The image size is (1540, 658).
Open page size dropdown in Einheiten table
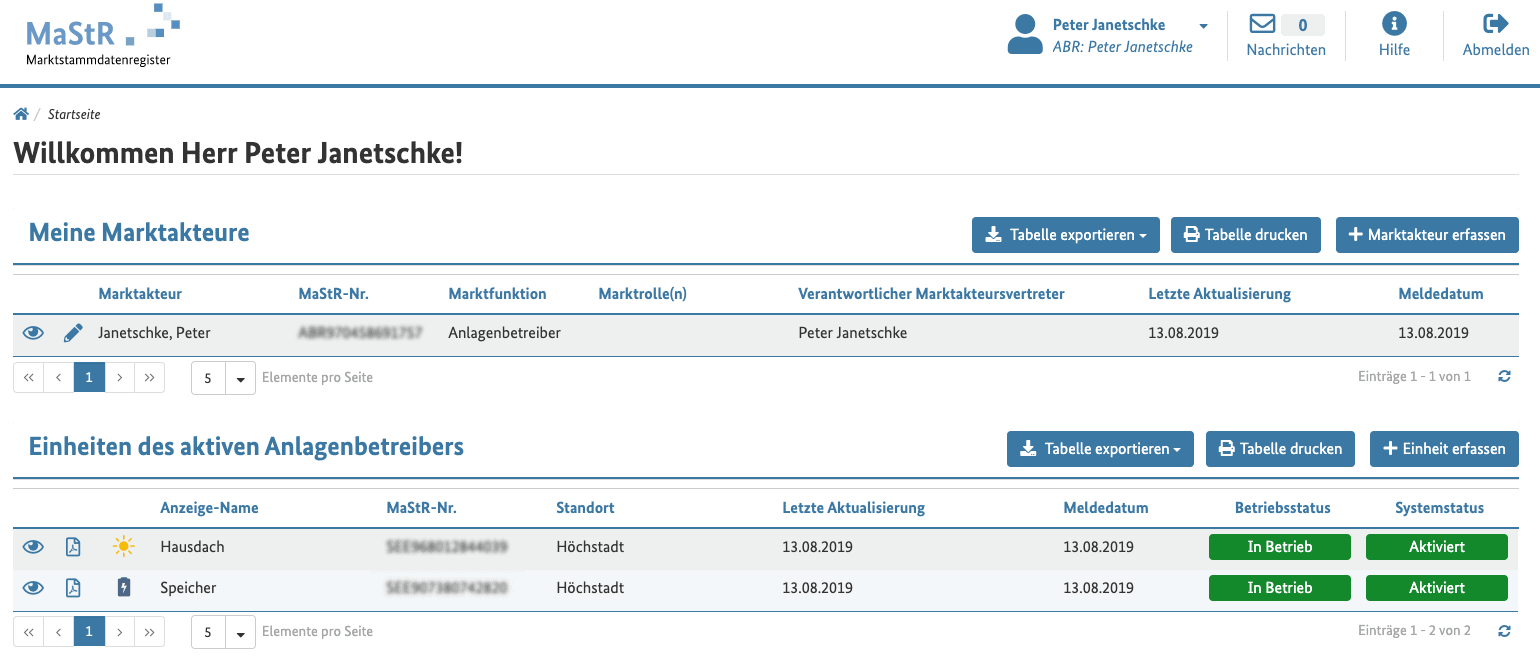click(240, 633)
